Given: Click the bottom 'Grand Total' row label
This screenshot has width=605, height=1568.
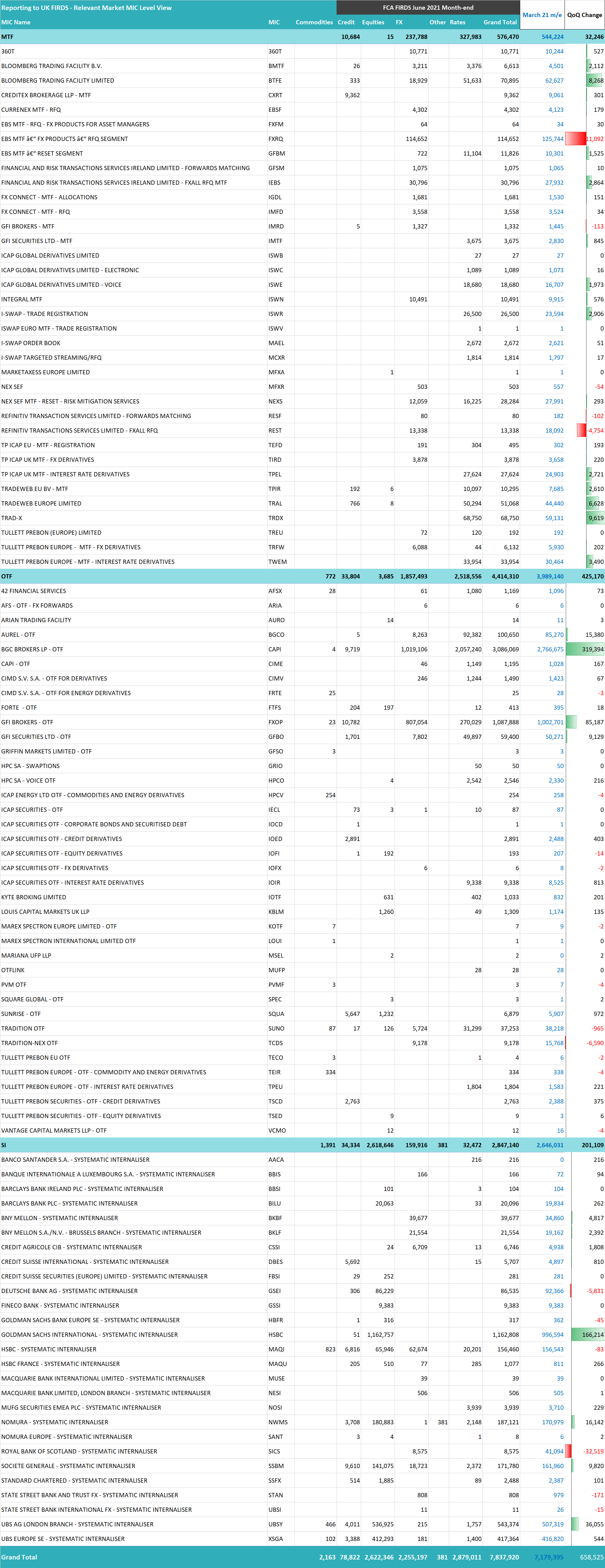Looking at the screenshot, I should point(19,1557).
